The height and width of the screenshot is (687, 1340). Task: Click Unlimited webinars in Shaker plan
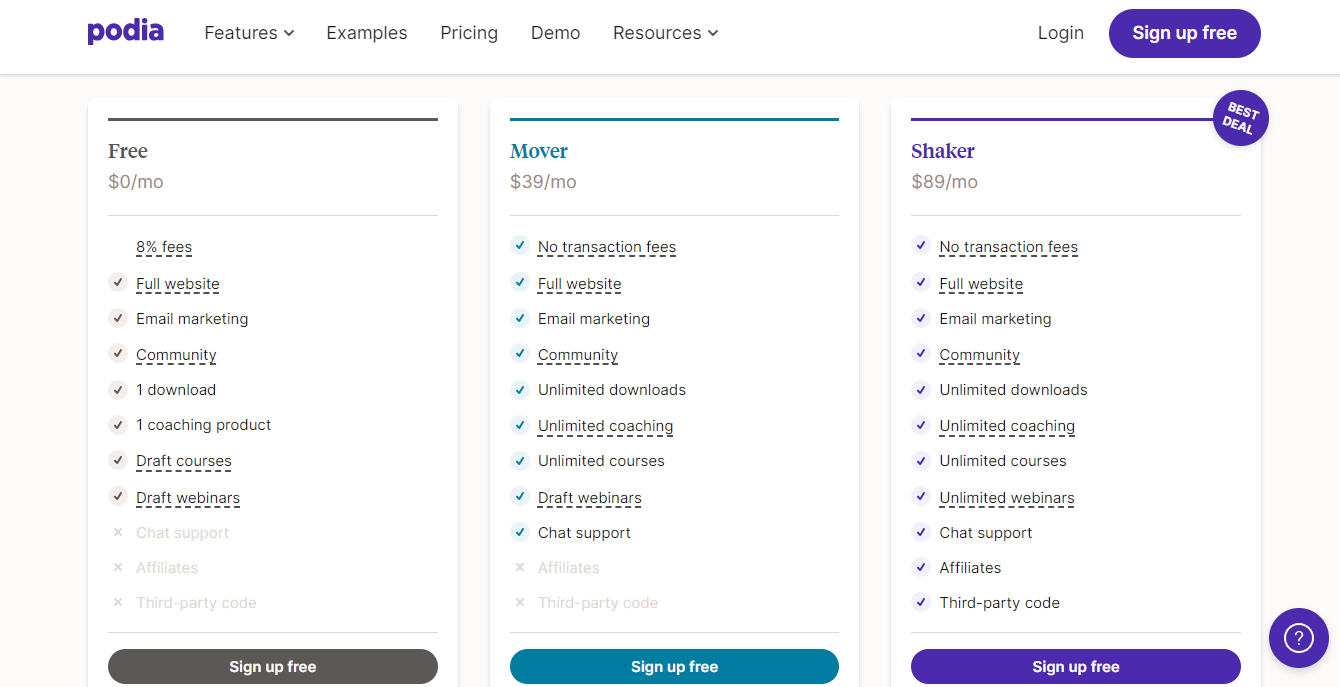(x=1007, y=498)
